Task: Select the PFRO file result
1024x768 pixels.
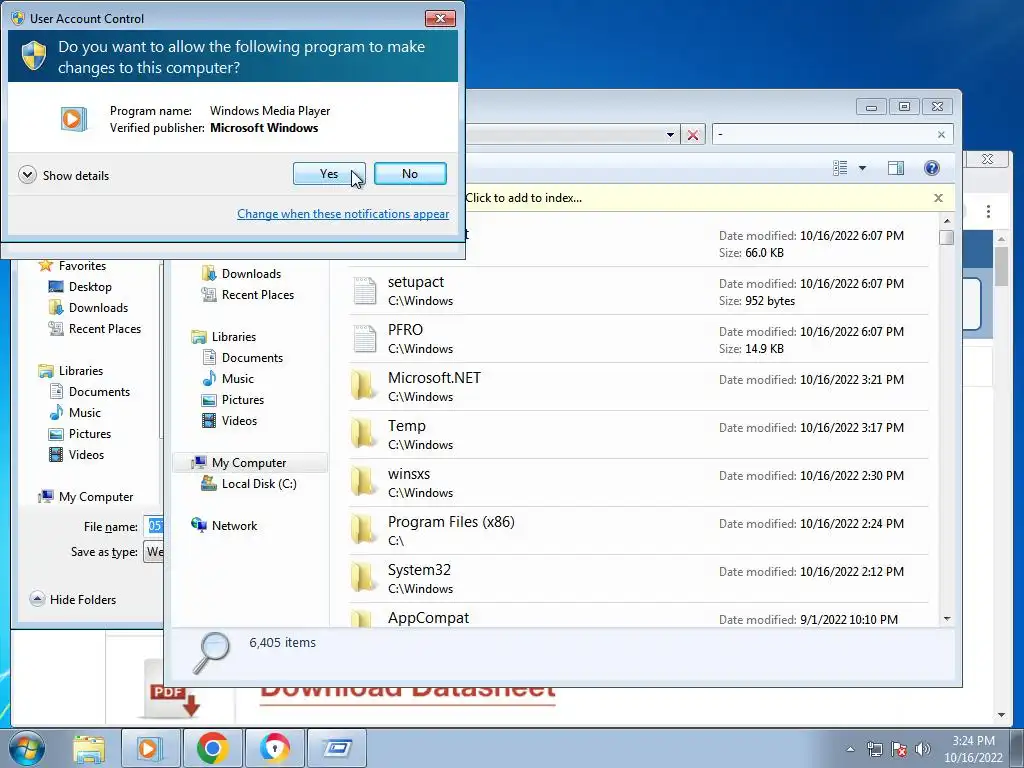Action: click(638, 339)
